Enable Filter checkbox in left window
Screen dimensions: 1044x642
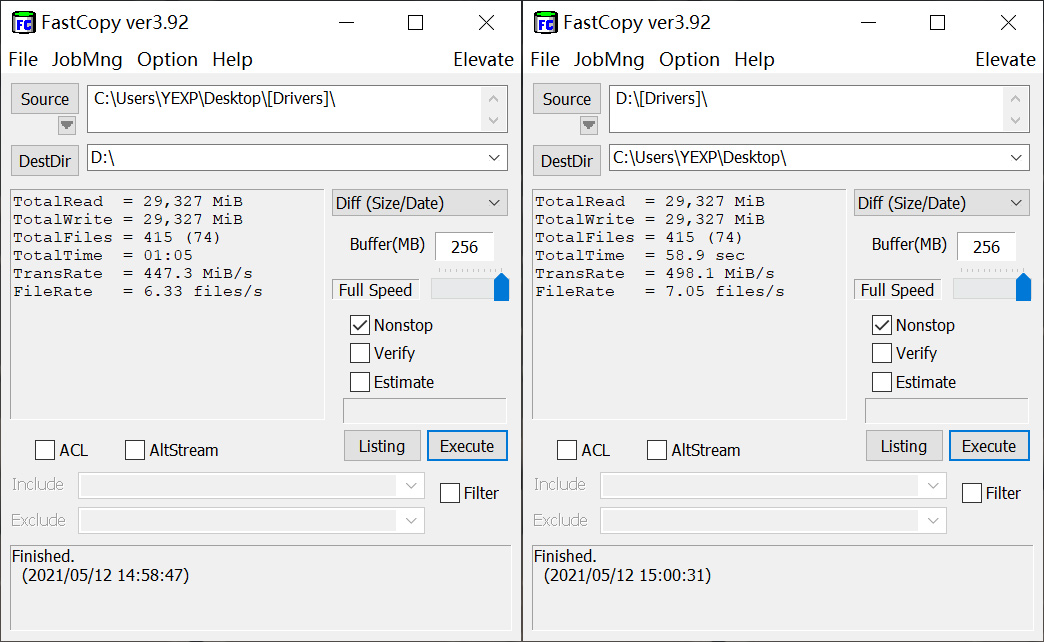point(449,493)
